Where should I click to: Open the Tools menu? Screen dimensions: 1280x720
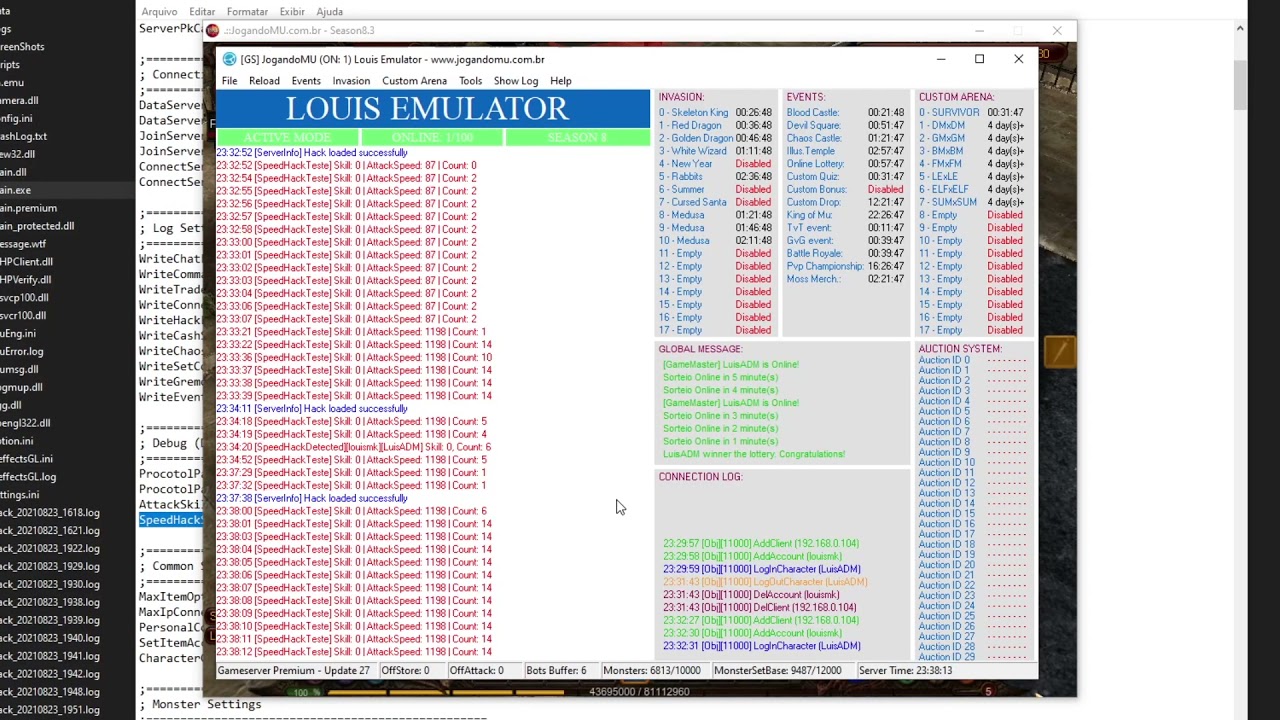click(x=470, y=81)
